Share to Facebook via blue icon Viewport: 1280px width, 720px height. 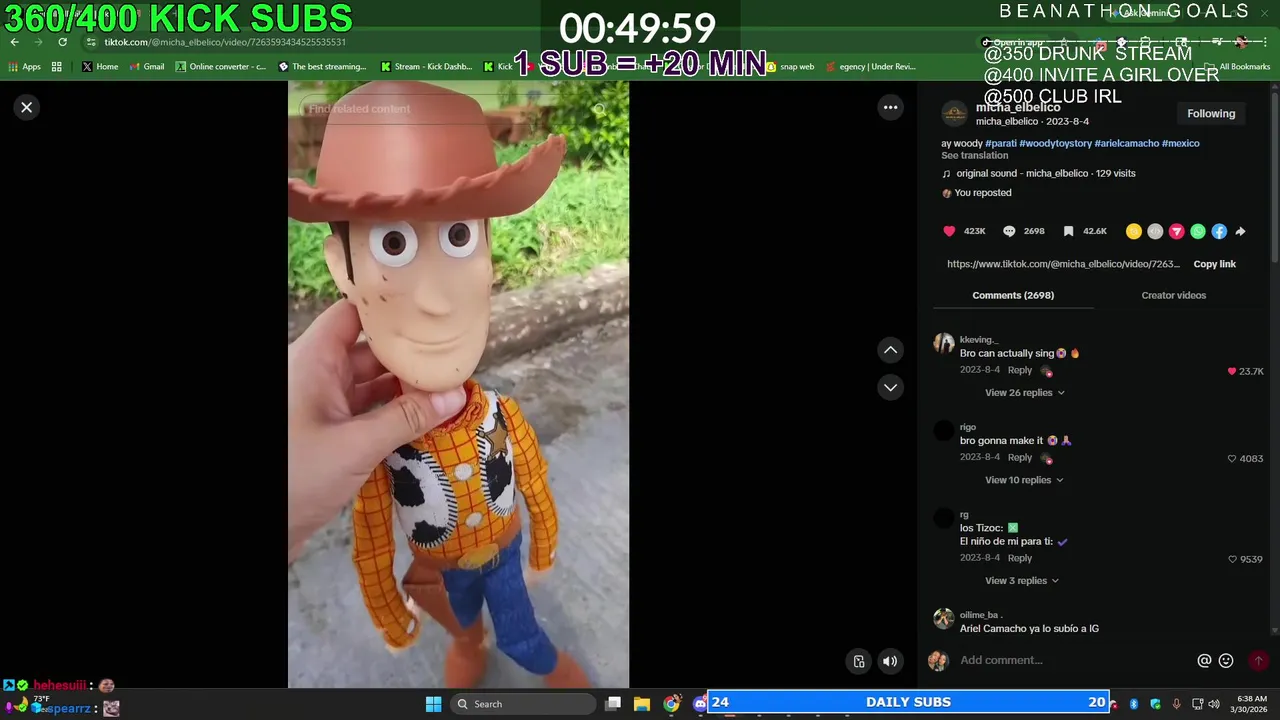click(1219, 231)
